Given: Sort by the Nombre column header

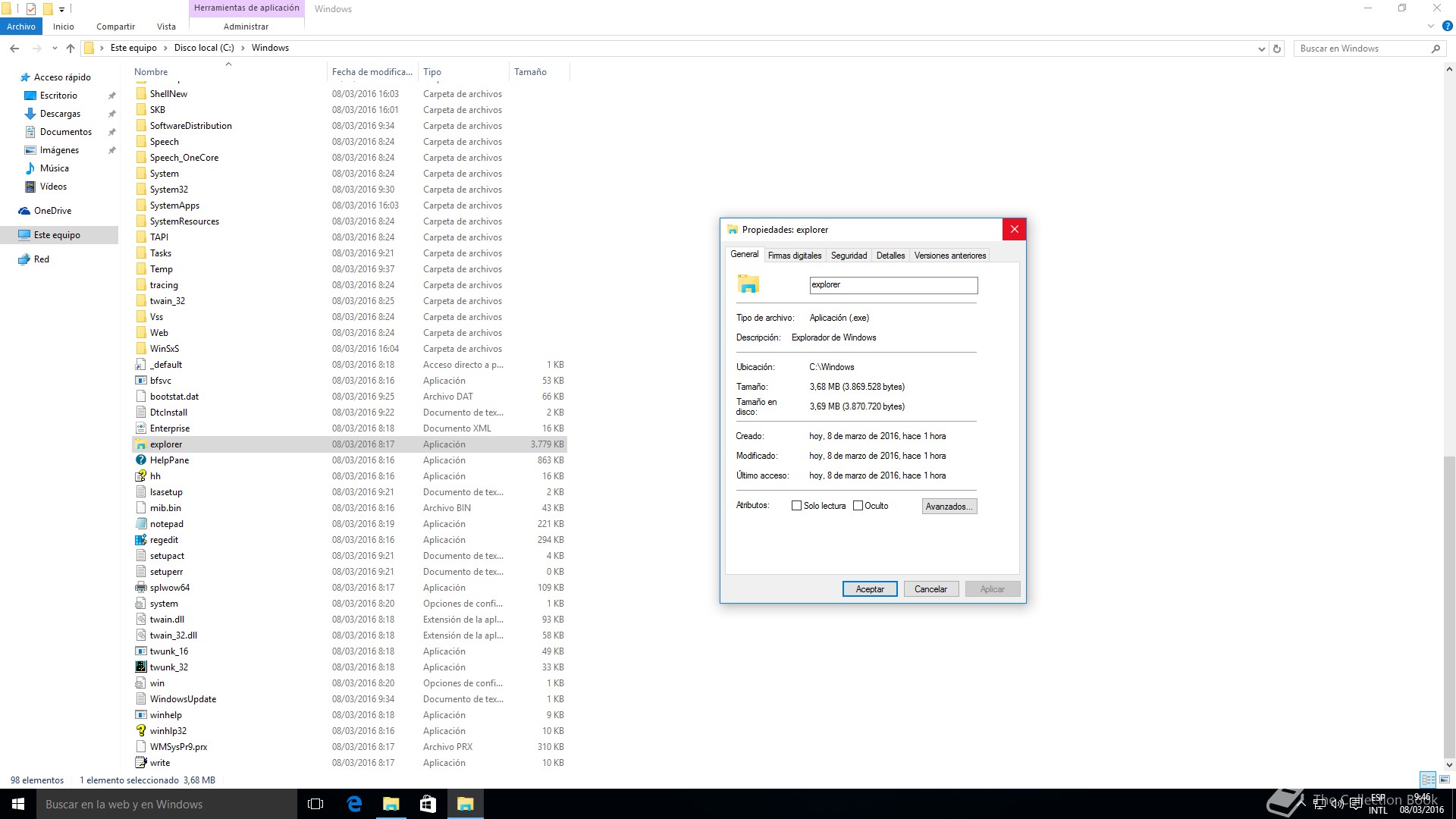Looking at the screenshot, I should click(x=227, y=72).
